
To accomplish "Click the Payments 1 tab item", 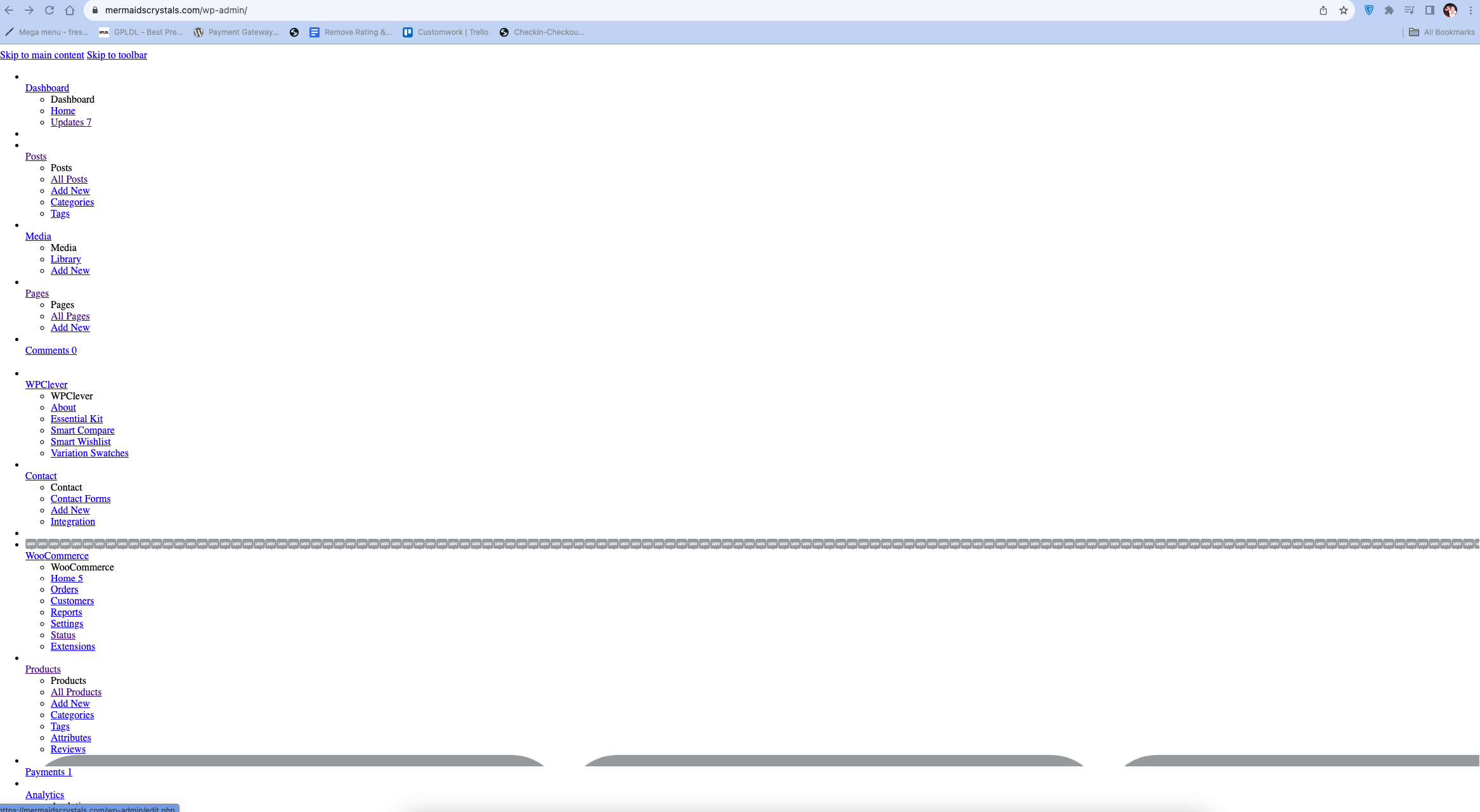I will (x=48, y=771).
